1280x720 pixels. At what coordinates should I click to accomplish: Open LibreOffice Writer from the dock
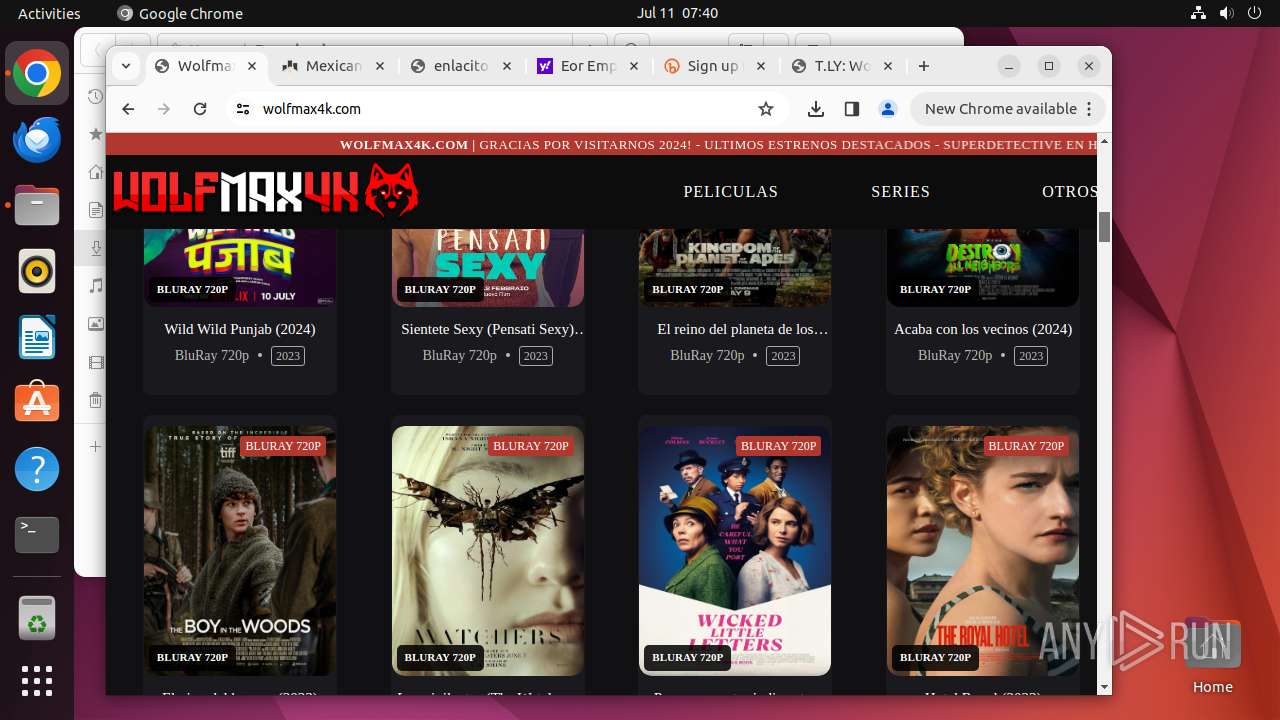click(37, 337)
